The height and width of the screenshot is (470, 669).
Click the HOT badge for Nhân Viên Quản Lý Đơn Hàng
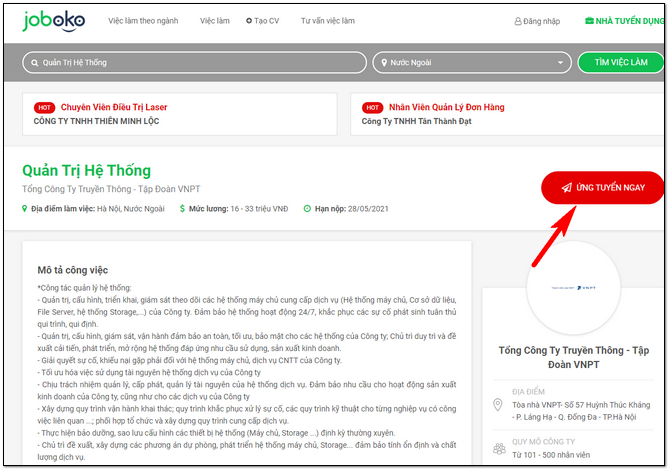372,107
